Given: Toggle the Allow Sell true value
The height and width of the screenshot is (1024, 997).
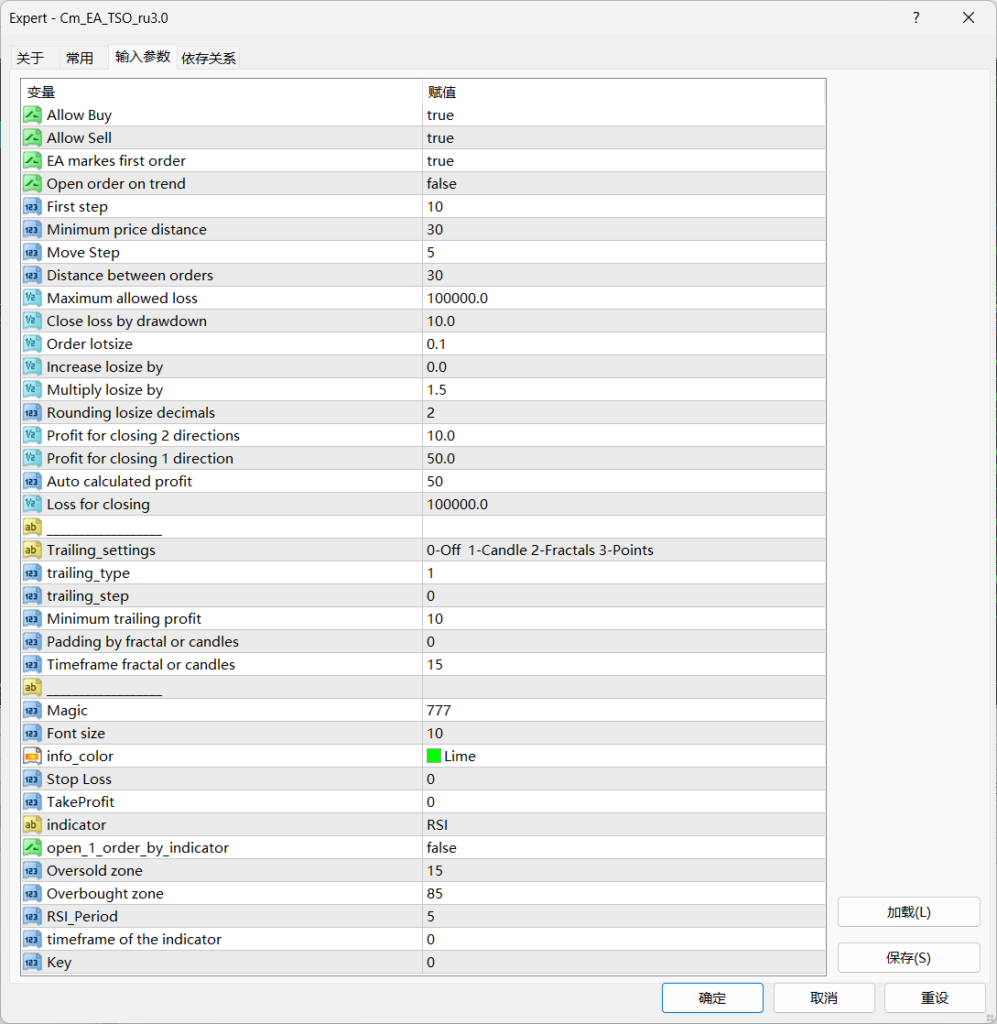Looking at the screenshot, I should point(440,138).
